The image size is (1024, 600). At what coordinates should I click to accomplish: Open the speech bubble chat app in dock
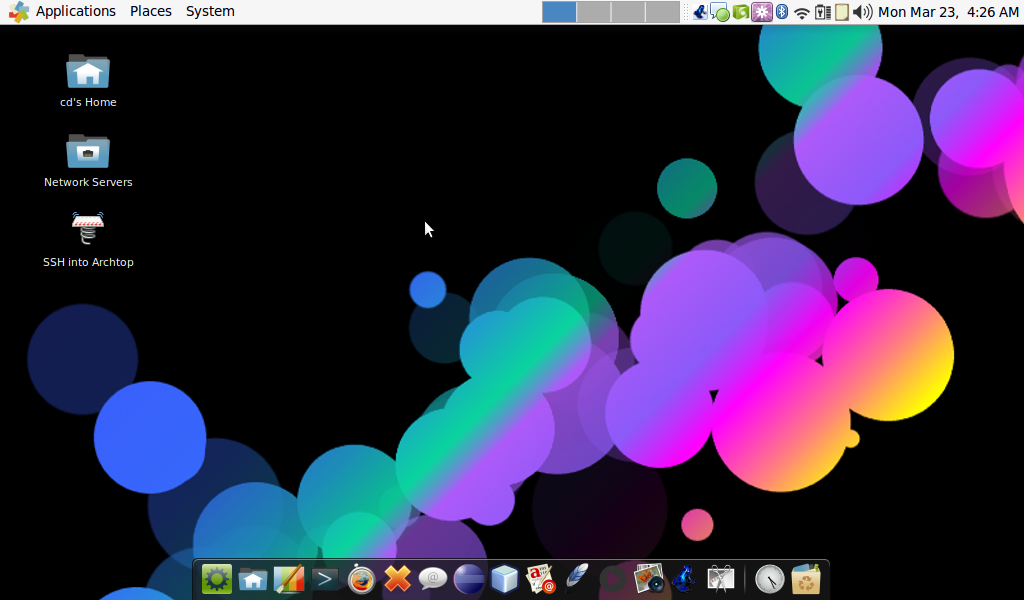coord(433,579)
